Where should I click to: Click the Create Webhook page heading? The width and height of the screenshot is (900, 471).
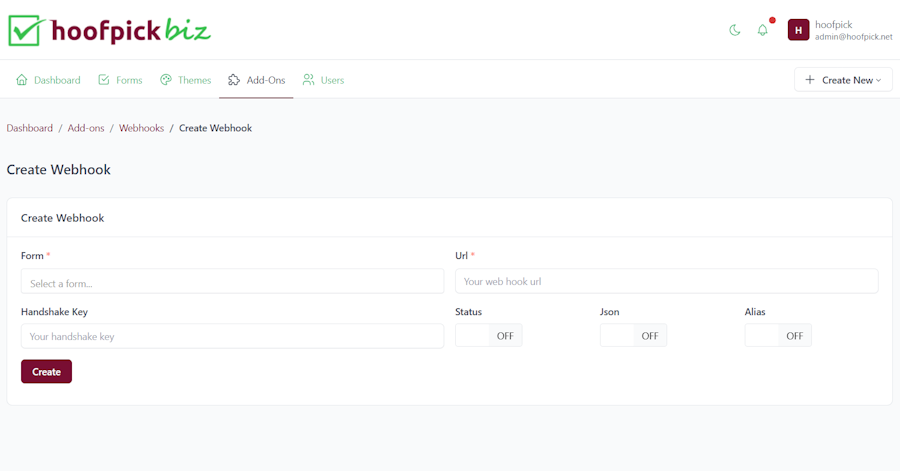(x=59, y=170)
